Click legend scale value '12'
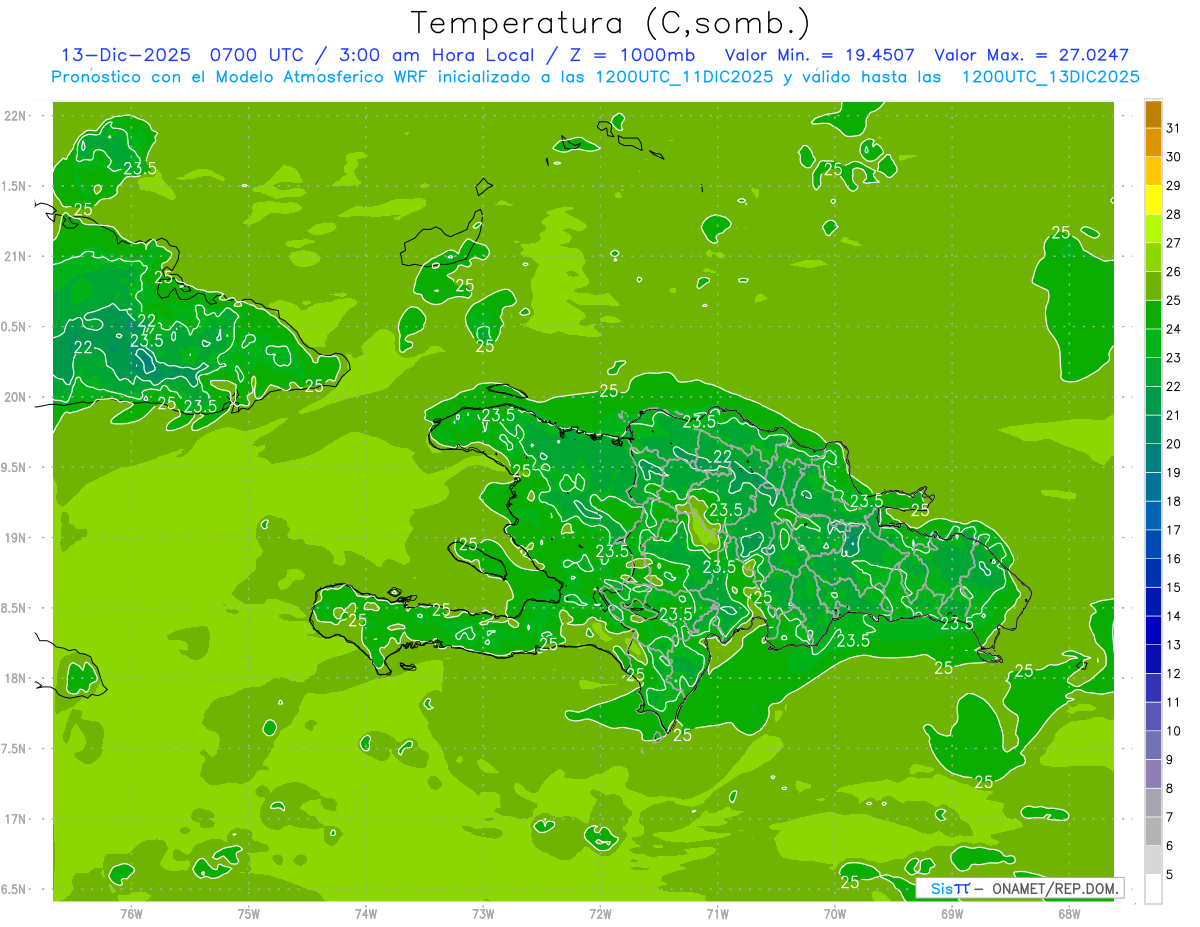The image size is (1200, 927). (x=1174, y=674)
